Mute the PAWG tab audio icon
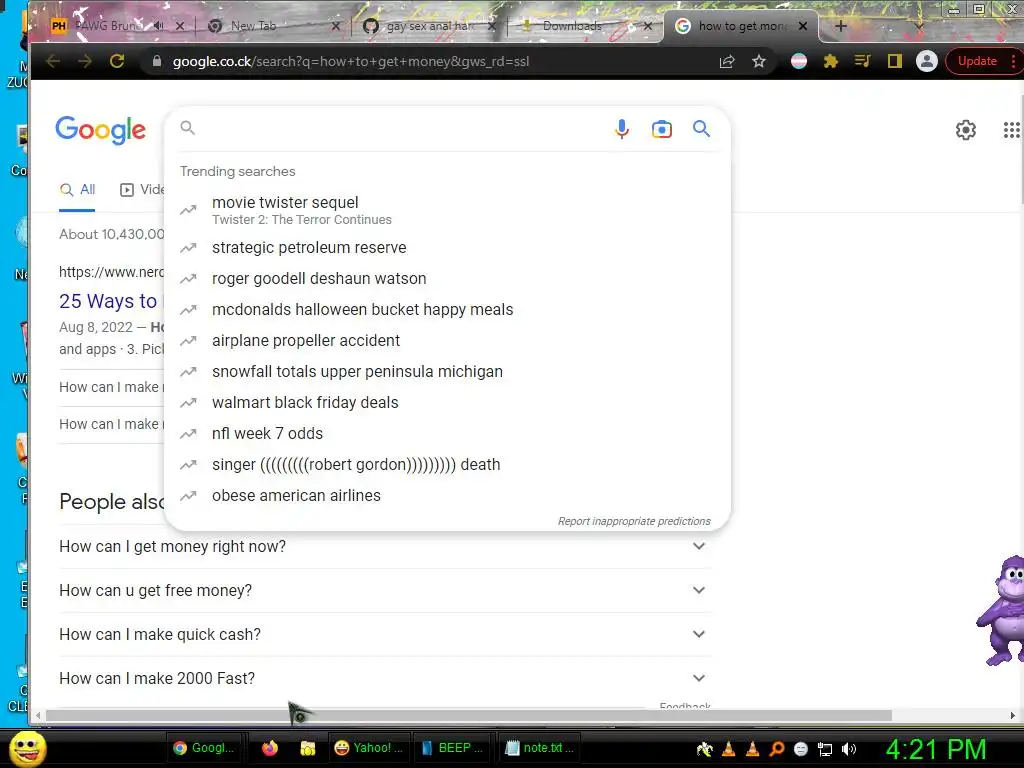The image size is (1024, 768). 159,26
